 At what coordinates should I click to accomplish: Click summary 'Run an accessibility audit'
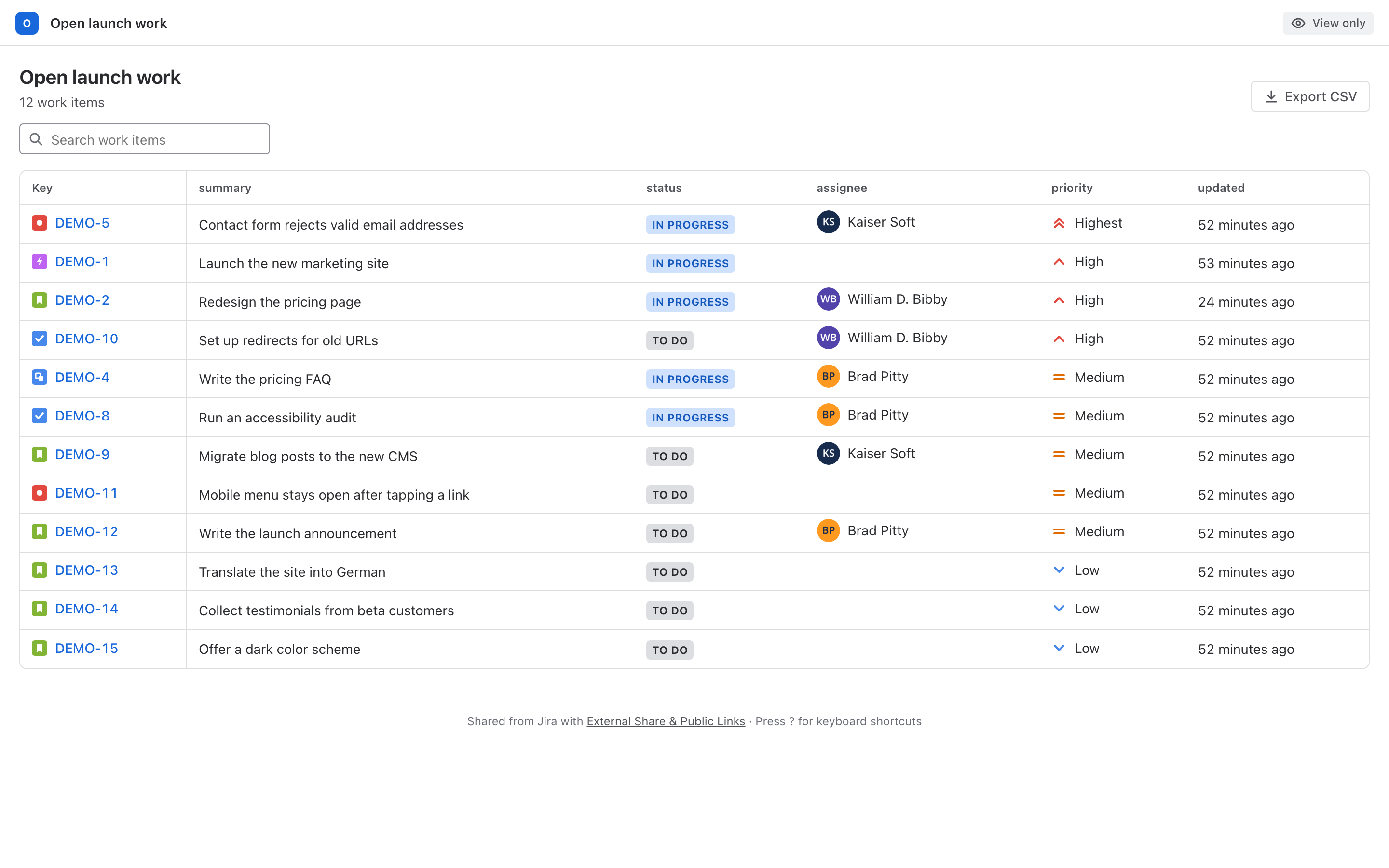point(277,417)
